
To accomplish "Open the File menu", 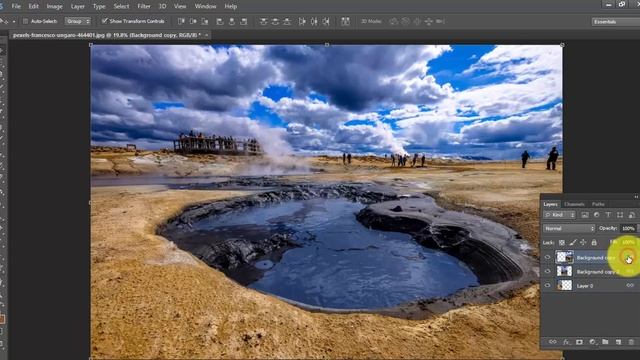I will pyautogui.click(x=16, y=7).
